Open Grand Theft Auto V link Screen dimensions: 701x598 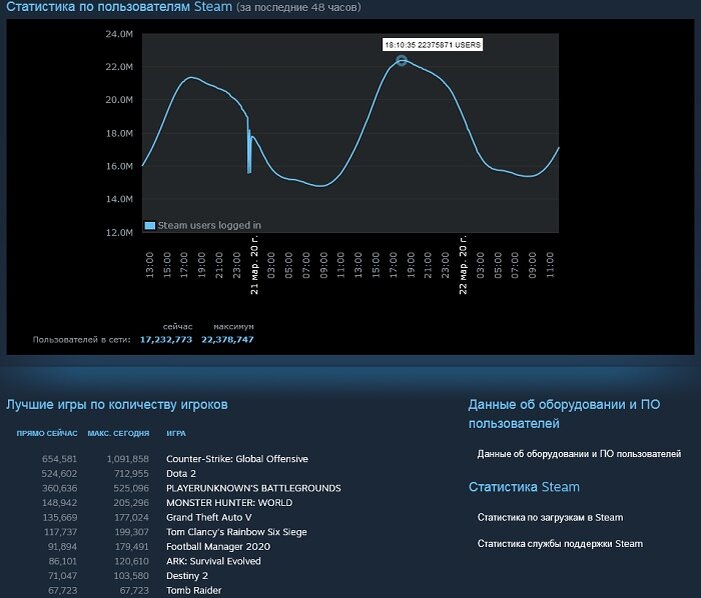(x=209, y=518)
